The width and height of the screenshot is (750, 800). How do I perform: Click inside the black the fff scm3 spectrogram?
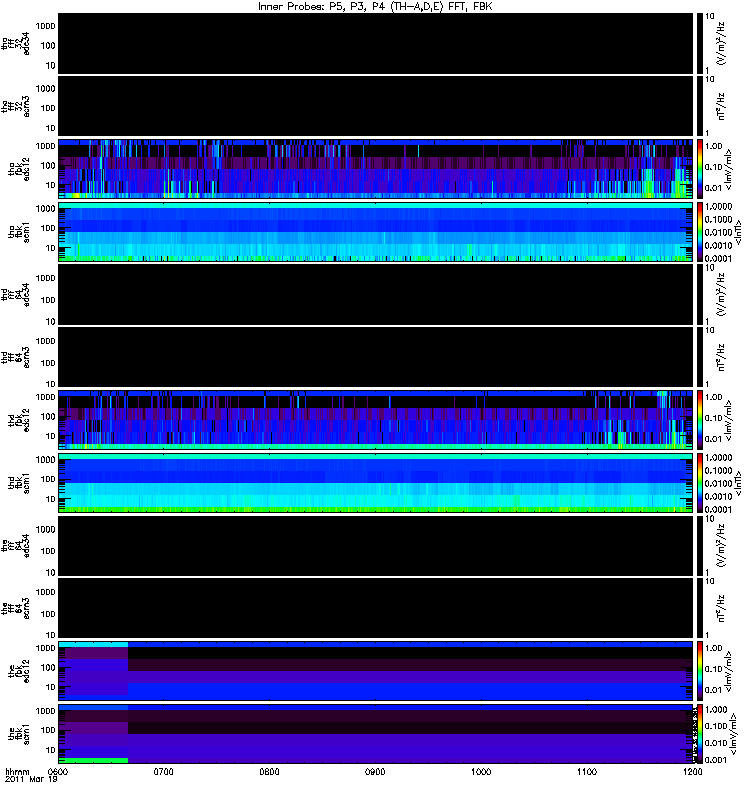click(375, 609)
